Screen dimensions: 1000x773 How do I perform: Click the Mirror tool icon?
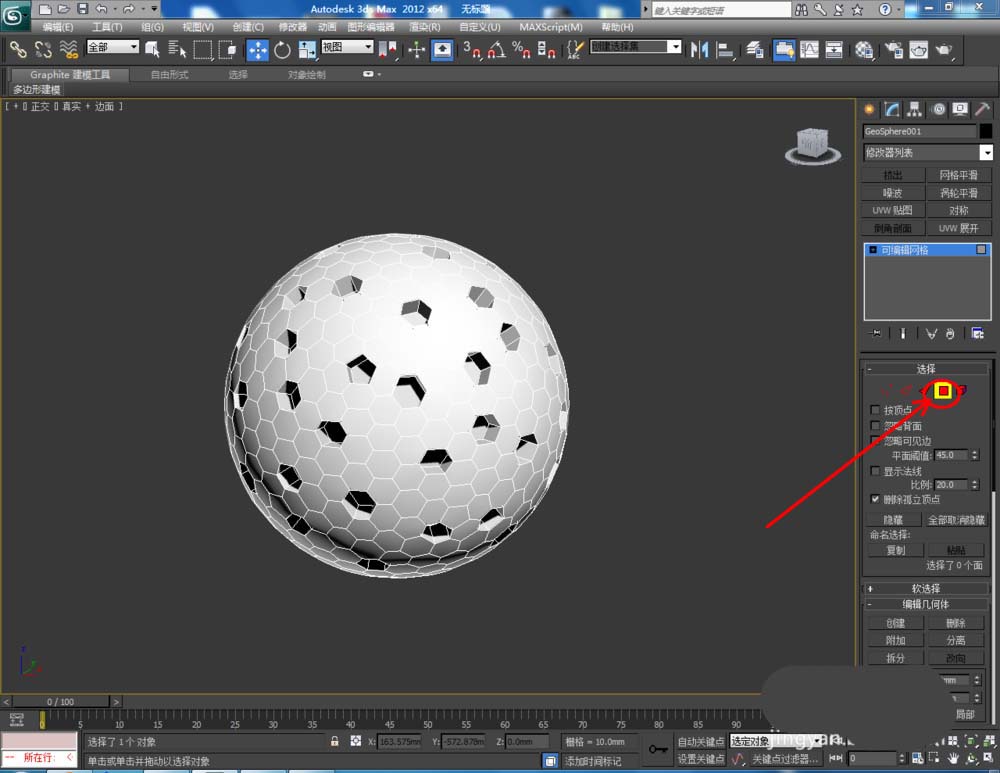699,50
